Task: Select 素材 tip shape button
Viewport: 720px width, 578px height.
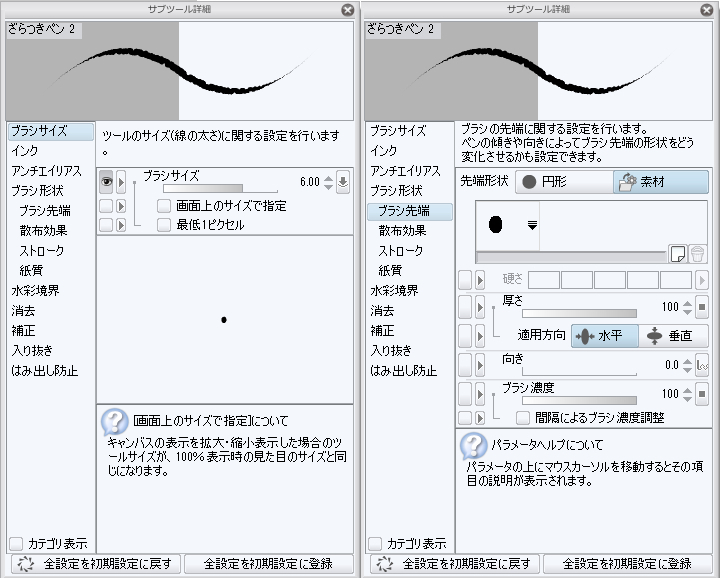Action: [661, 182]
